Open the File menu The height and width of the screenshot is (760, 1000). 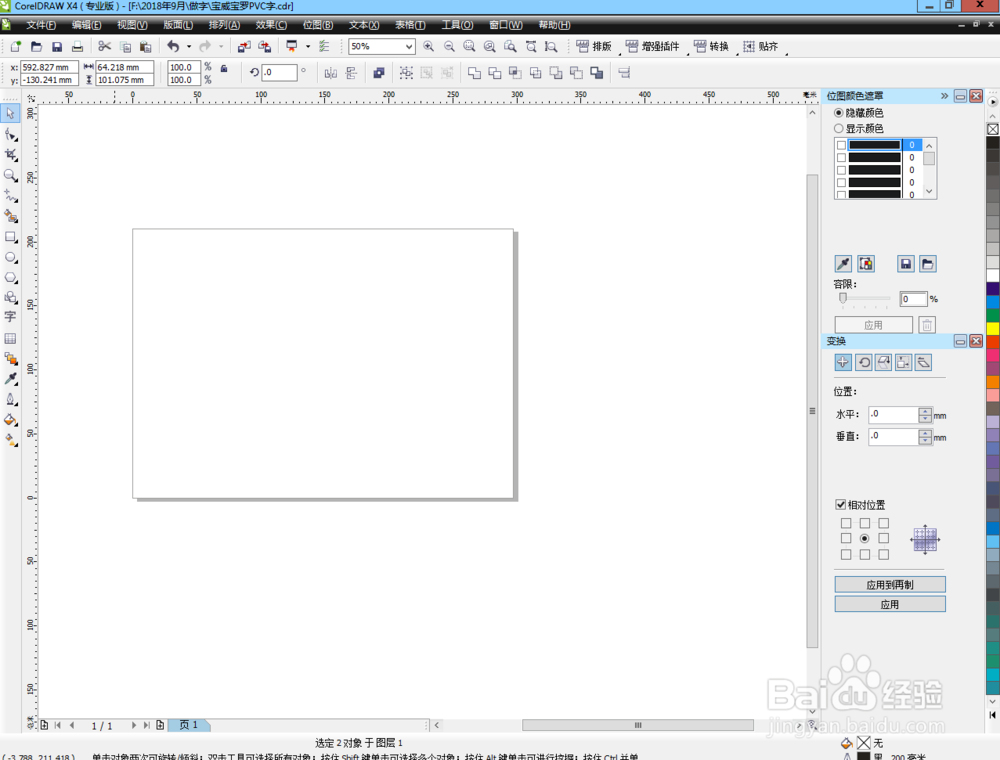41,25
